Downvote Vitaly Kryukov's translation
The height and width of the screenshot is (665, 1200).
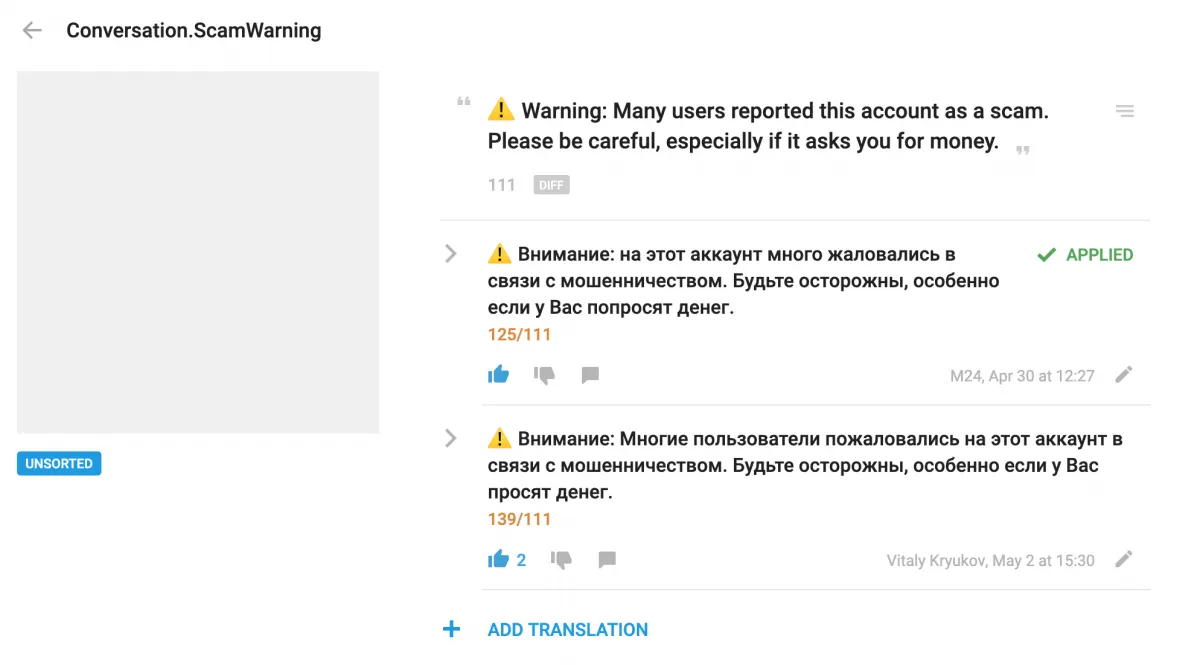[561, 560]
